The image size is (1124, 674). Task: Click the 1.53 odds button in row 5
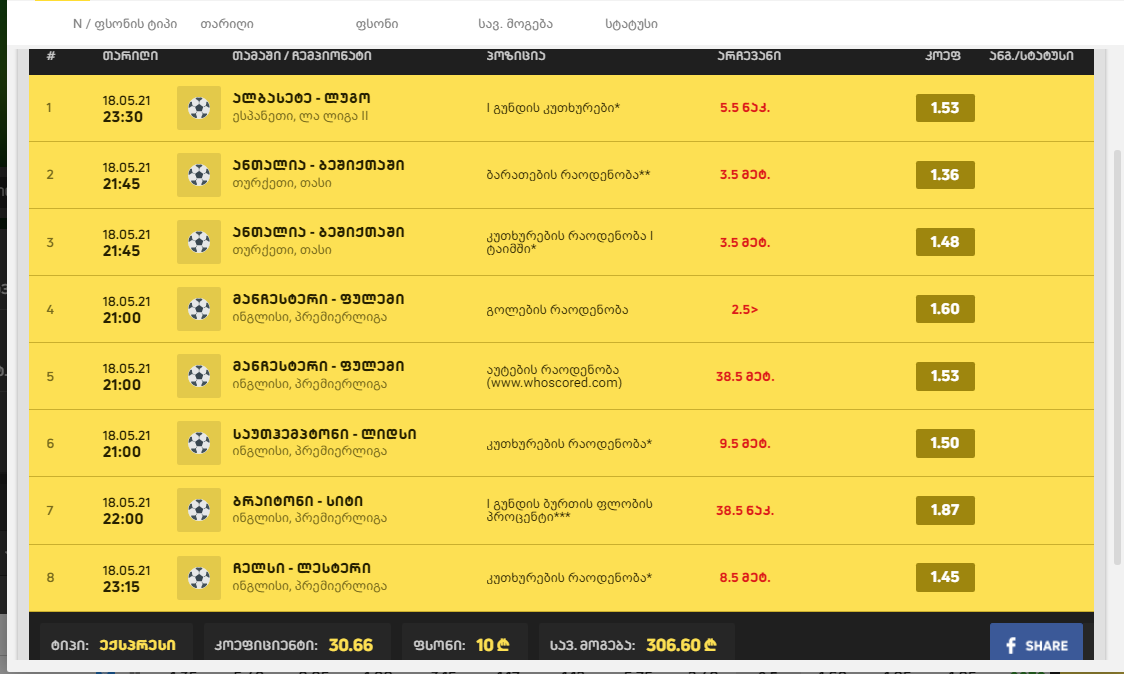coord(945,376)
